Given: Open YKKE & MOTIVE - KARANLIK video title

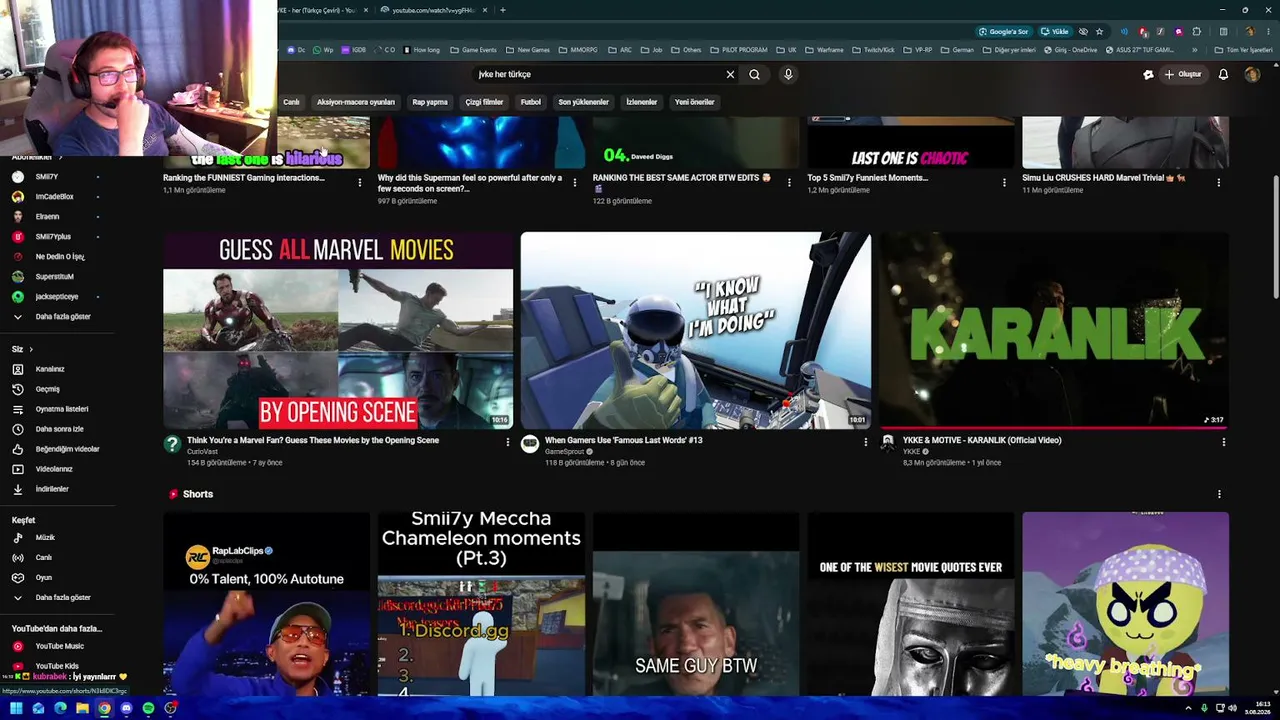Looking at the screenshot, I should click(982, 440).
